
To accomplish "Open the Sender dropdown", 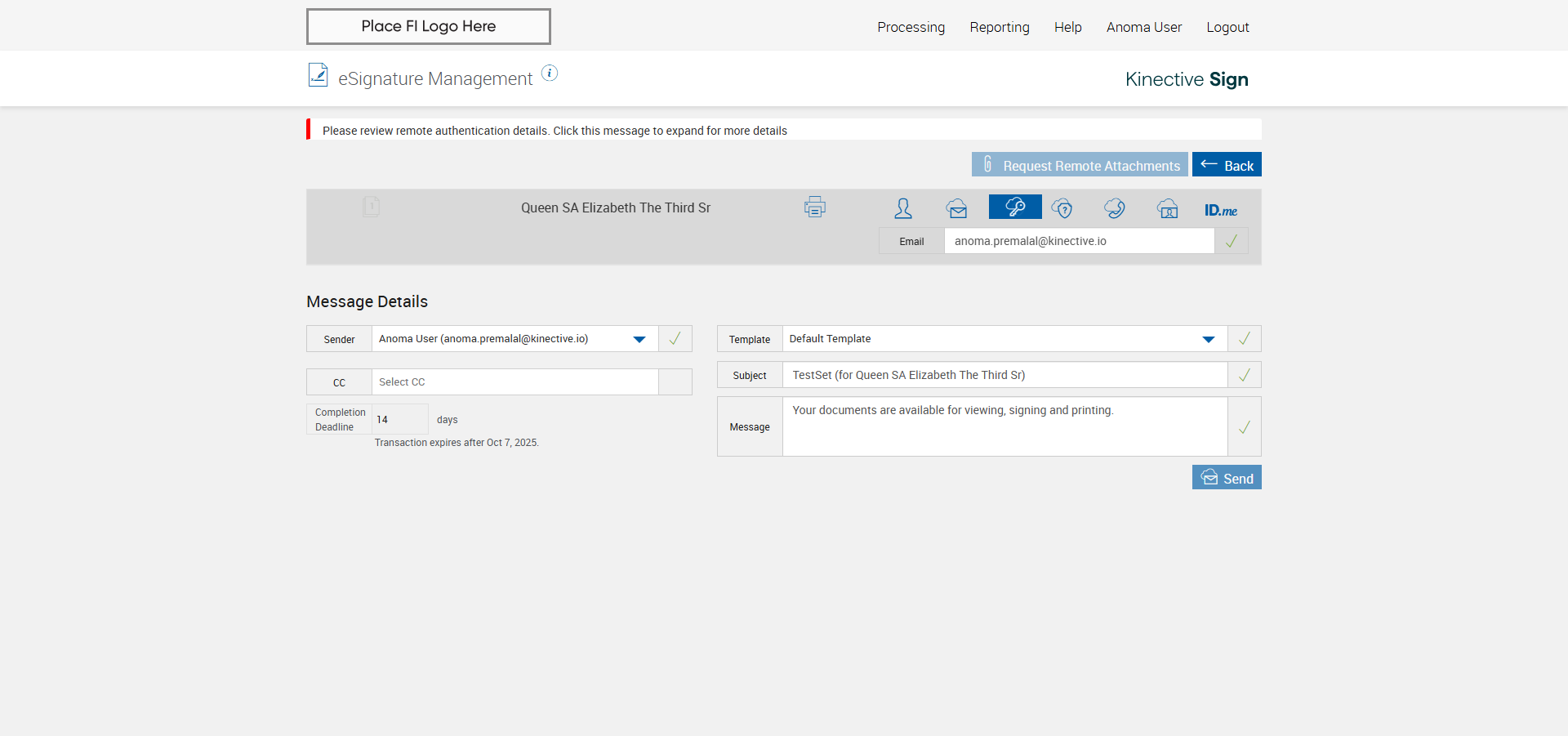I will pos(639,339).
